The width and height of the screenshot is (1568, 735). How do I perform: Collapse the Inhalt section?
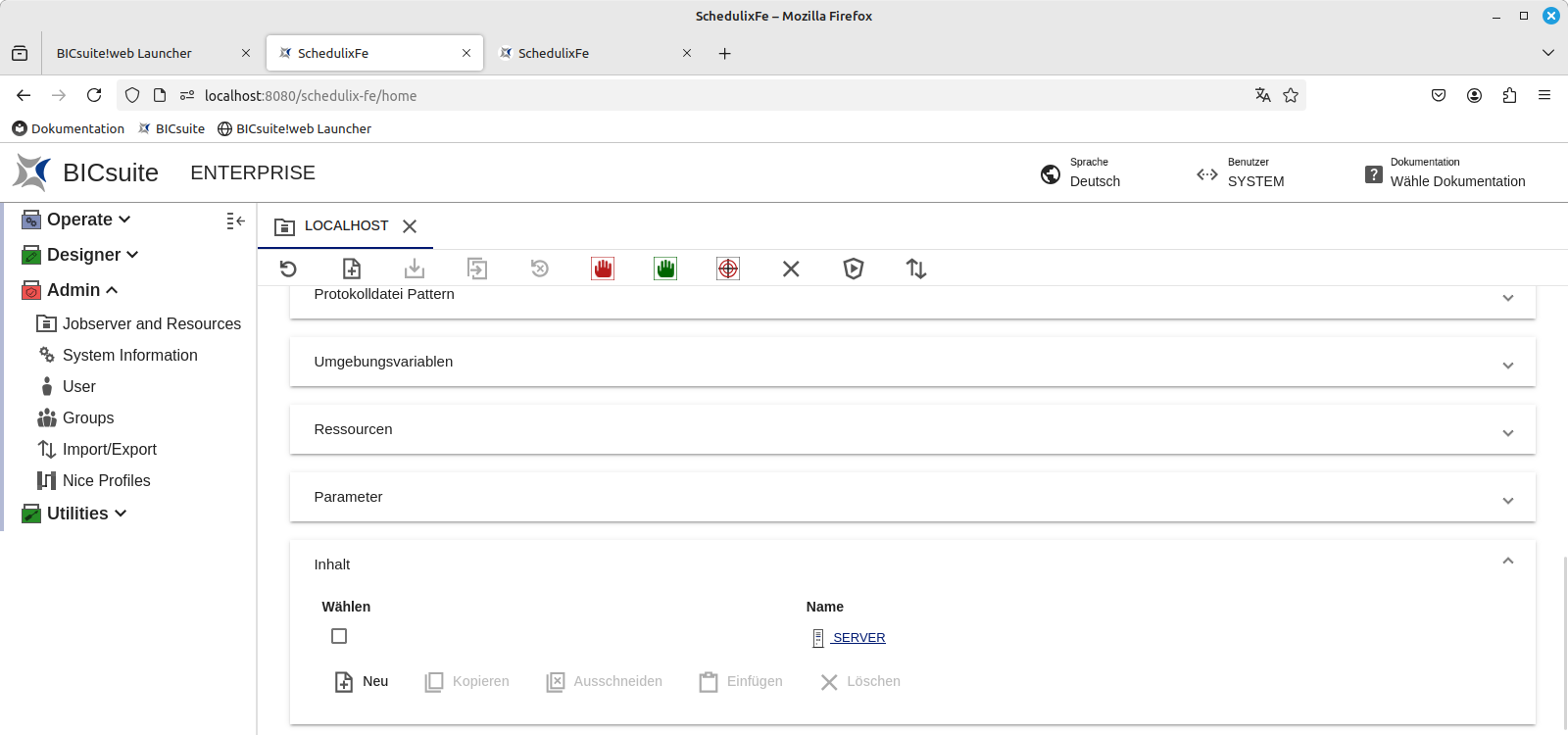[1507, 562]
